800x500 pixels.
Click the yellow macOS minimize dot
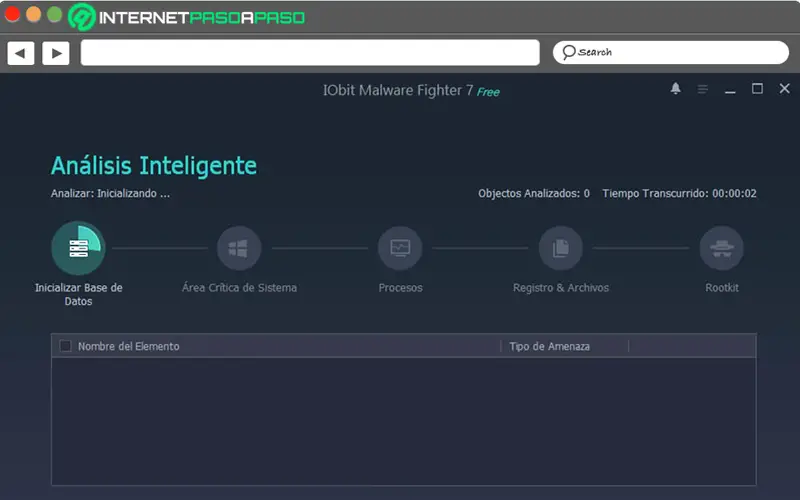click(x=33, y=14)
